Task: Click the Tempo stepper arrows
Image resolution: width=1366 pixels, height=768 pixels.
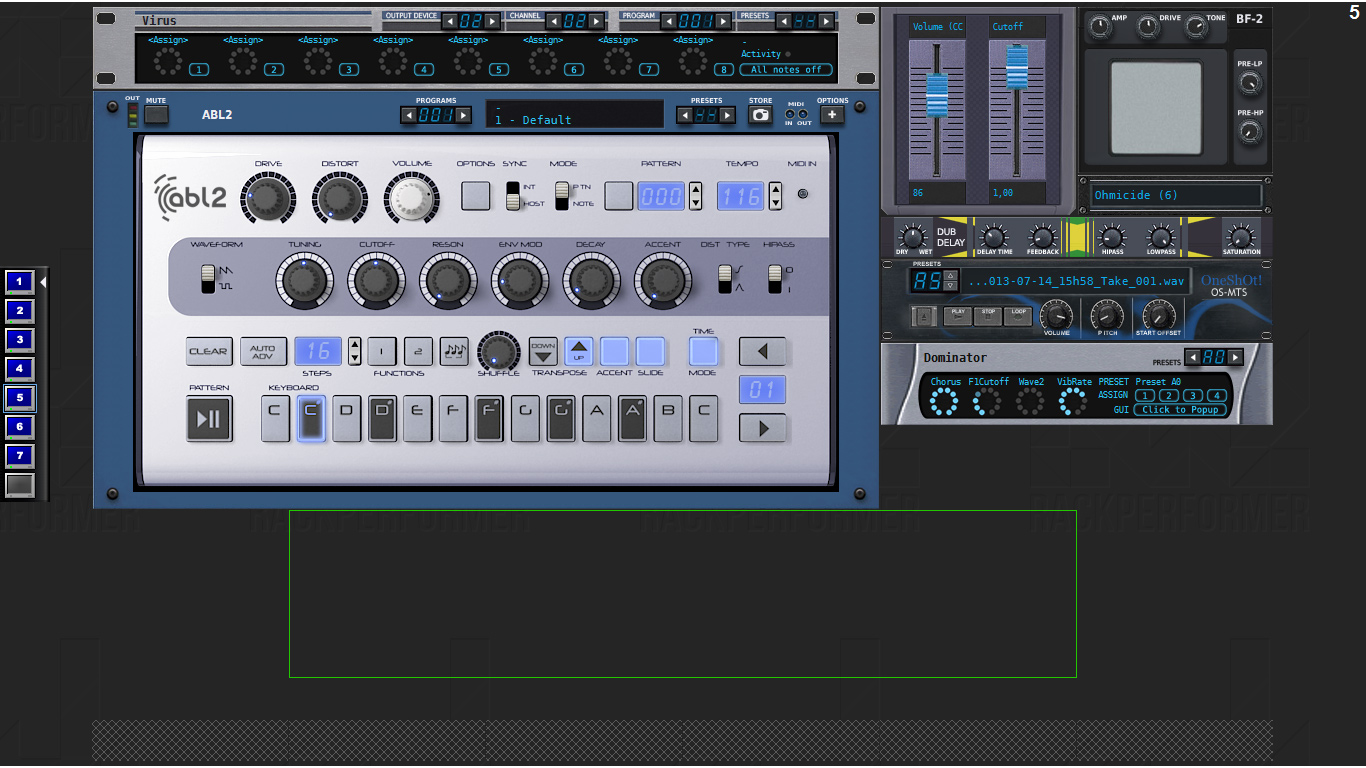Action: point(775,196)
